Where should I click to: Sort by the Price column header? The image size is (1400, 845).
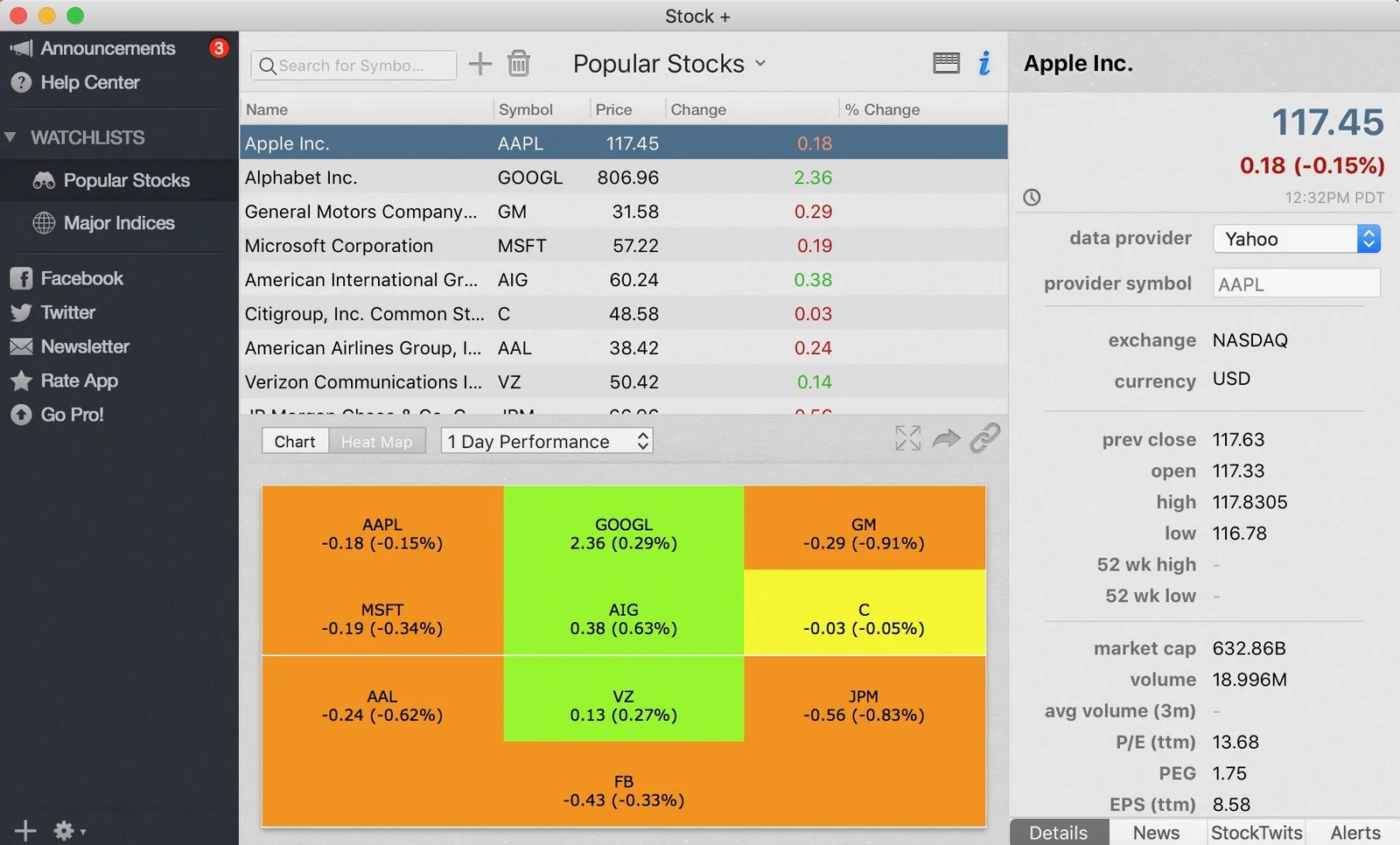pyautogui.click(x=626, y=109)
